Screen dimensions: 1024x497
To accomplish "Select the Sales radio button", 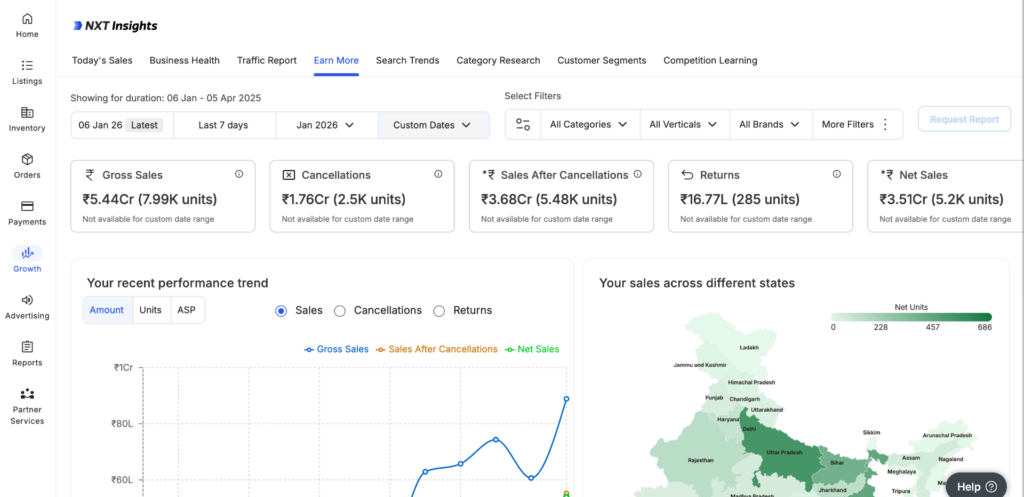I will click(281, 311).
